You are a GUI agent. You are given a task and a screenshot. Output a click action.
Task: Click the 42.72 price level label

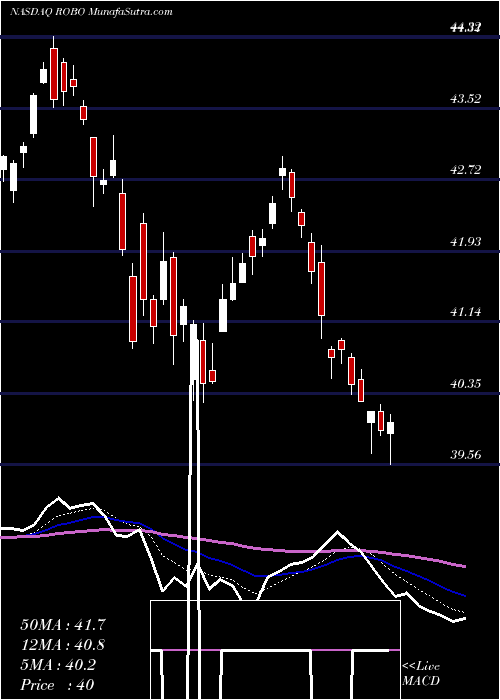click(x=466, y=170)
